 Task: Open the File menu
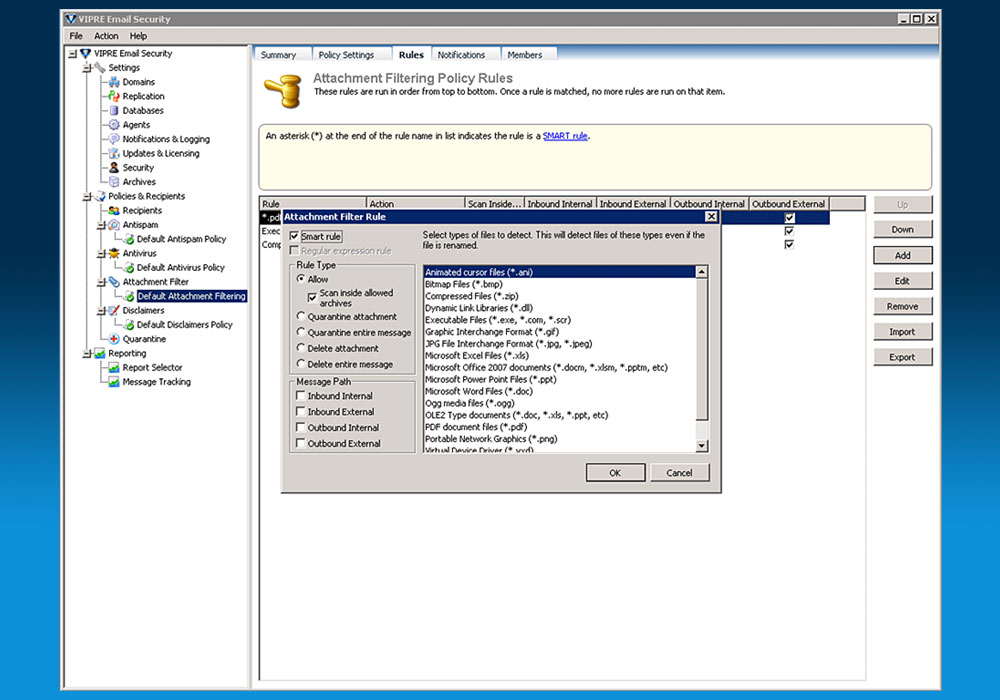coord(76,36)
